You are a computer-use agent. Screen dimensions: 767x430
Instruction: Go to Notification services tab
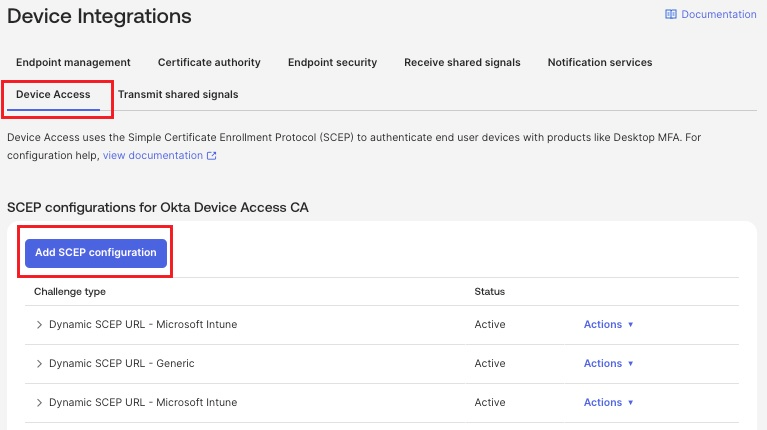[x=600, y=62]
